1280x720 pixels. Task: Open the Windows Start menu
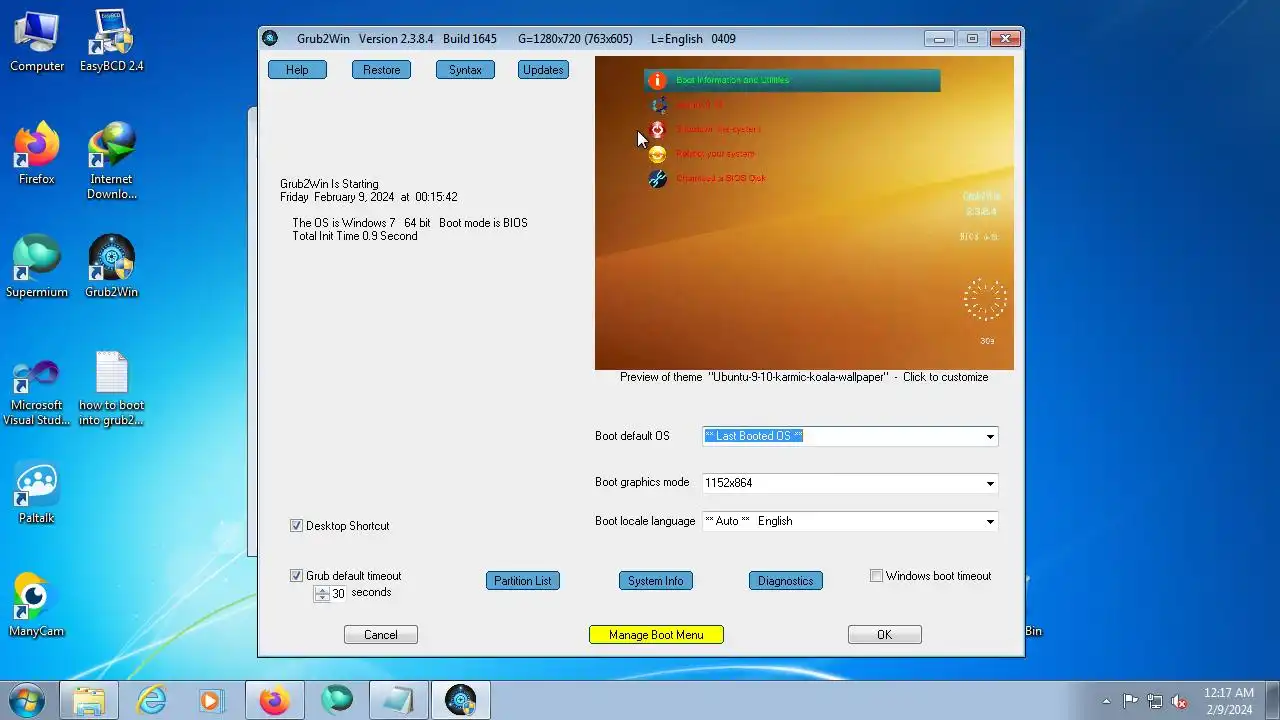27,700
